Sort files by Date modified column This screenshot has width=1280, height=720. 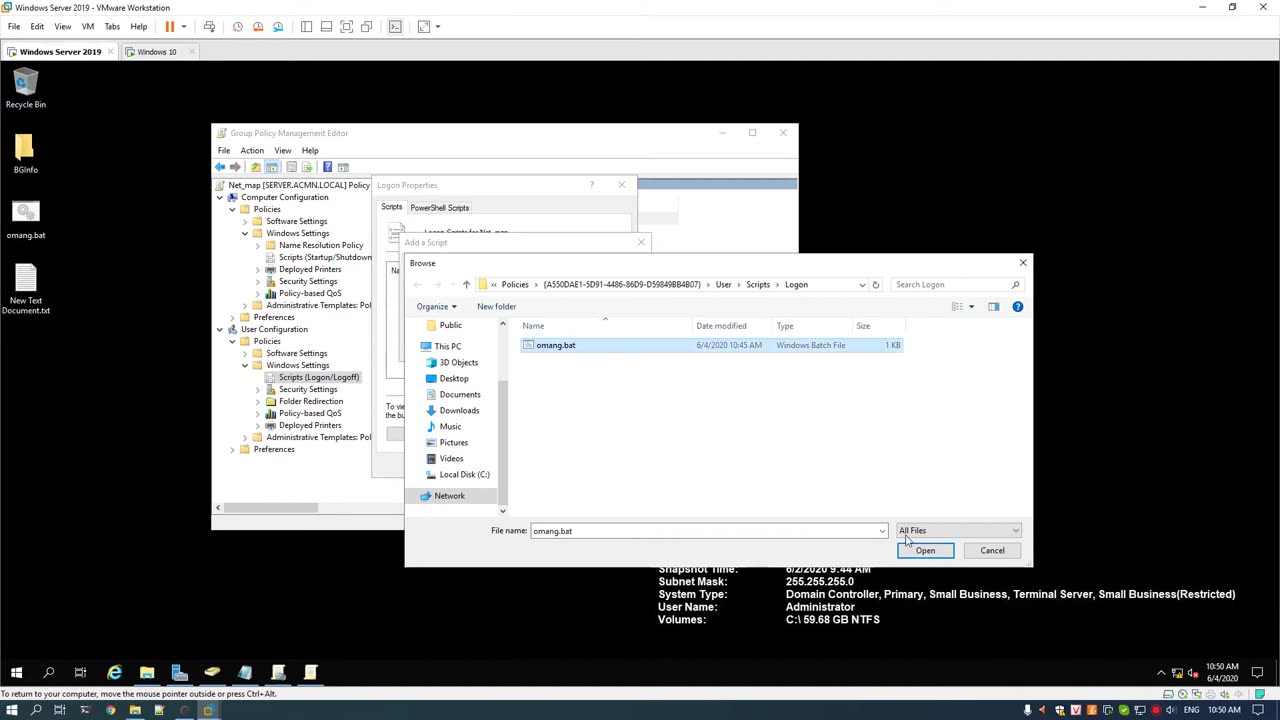coord(732,326)
